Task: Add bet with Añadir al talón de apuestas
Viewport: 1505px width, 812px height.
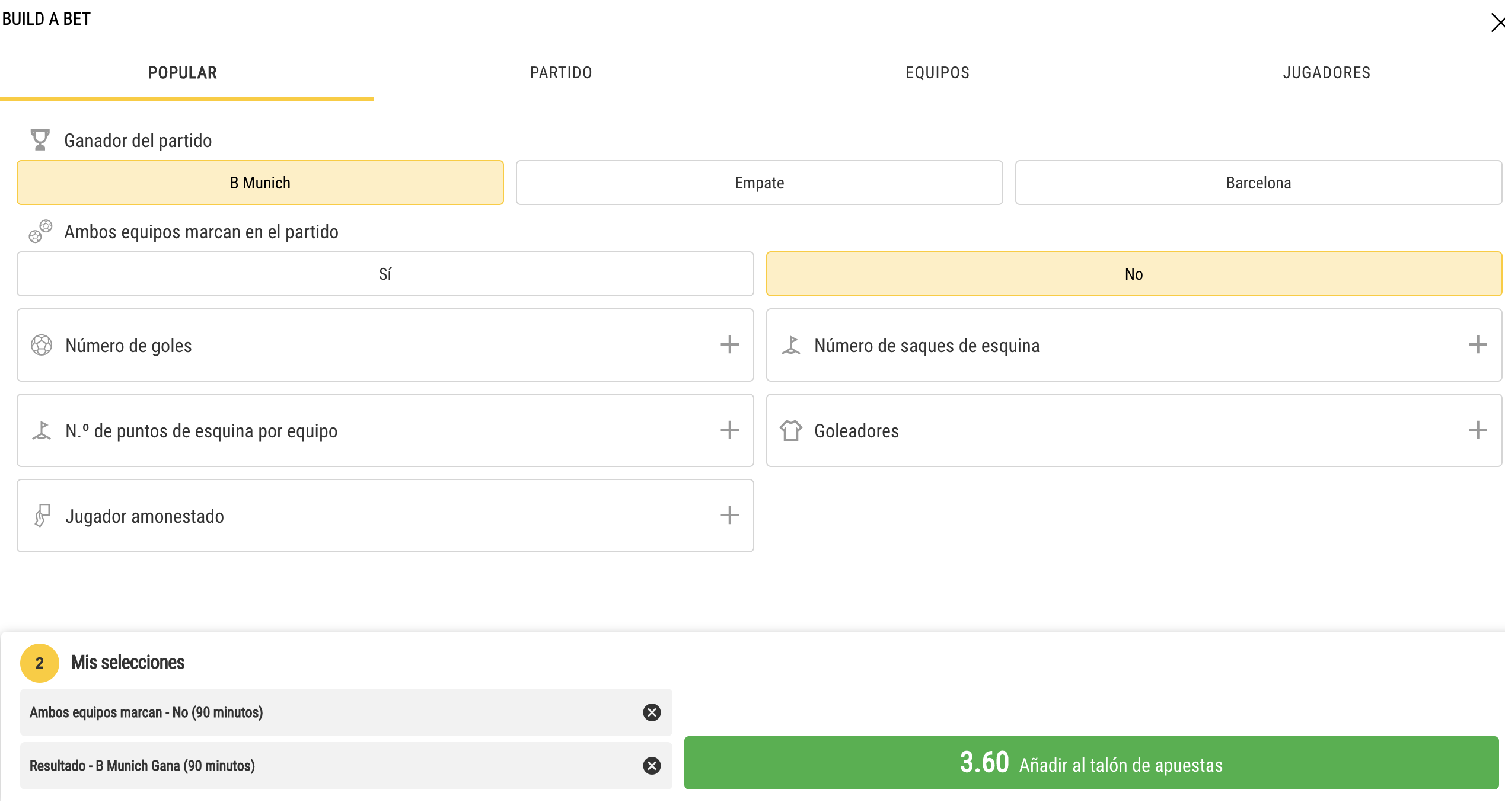Action: 1091,763
